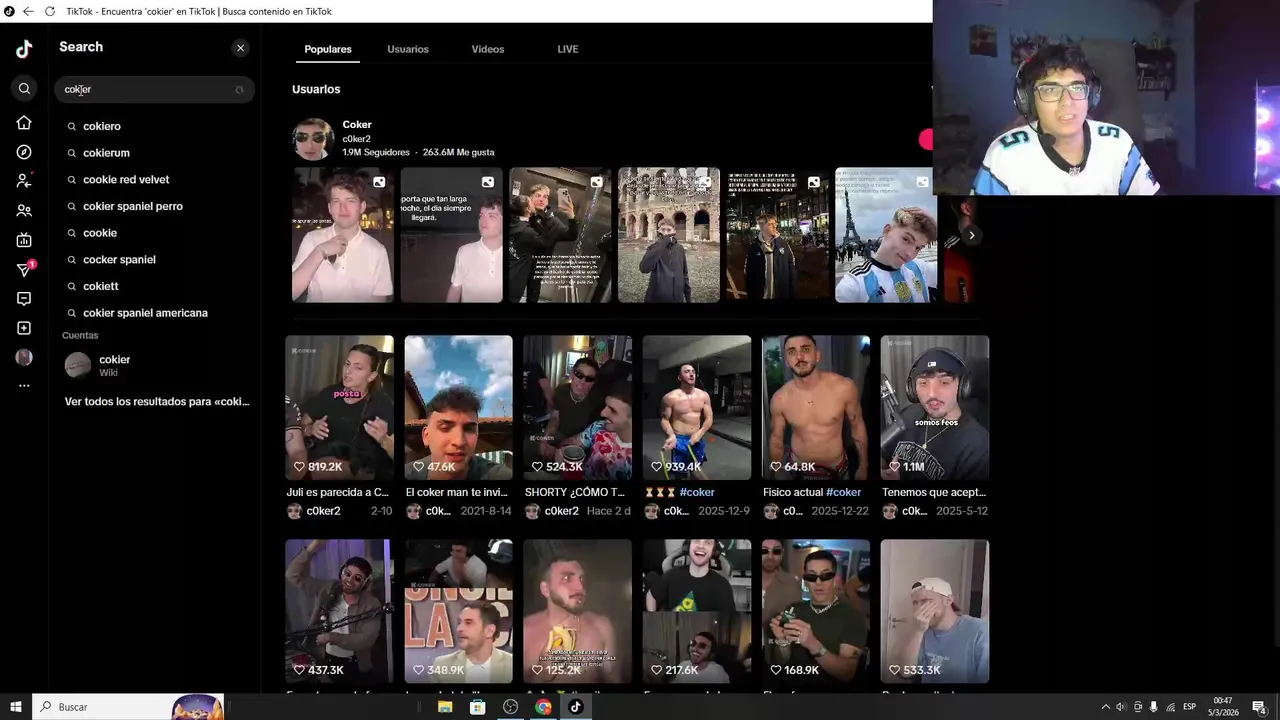Reload the page with refresh icon
1280x720 pixels.
click(50, 11)
